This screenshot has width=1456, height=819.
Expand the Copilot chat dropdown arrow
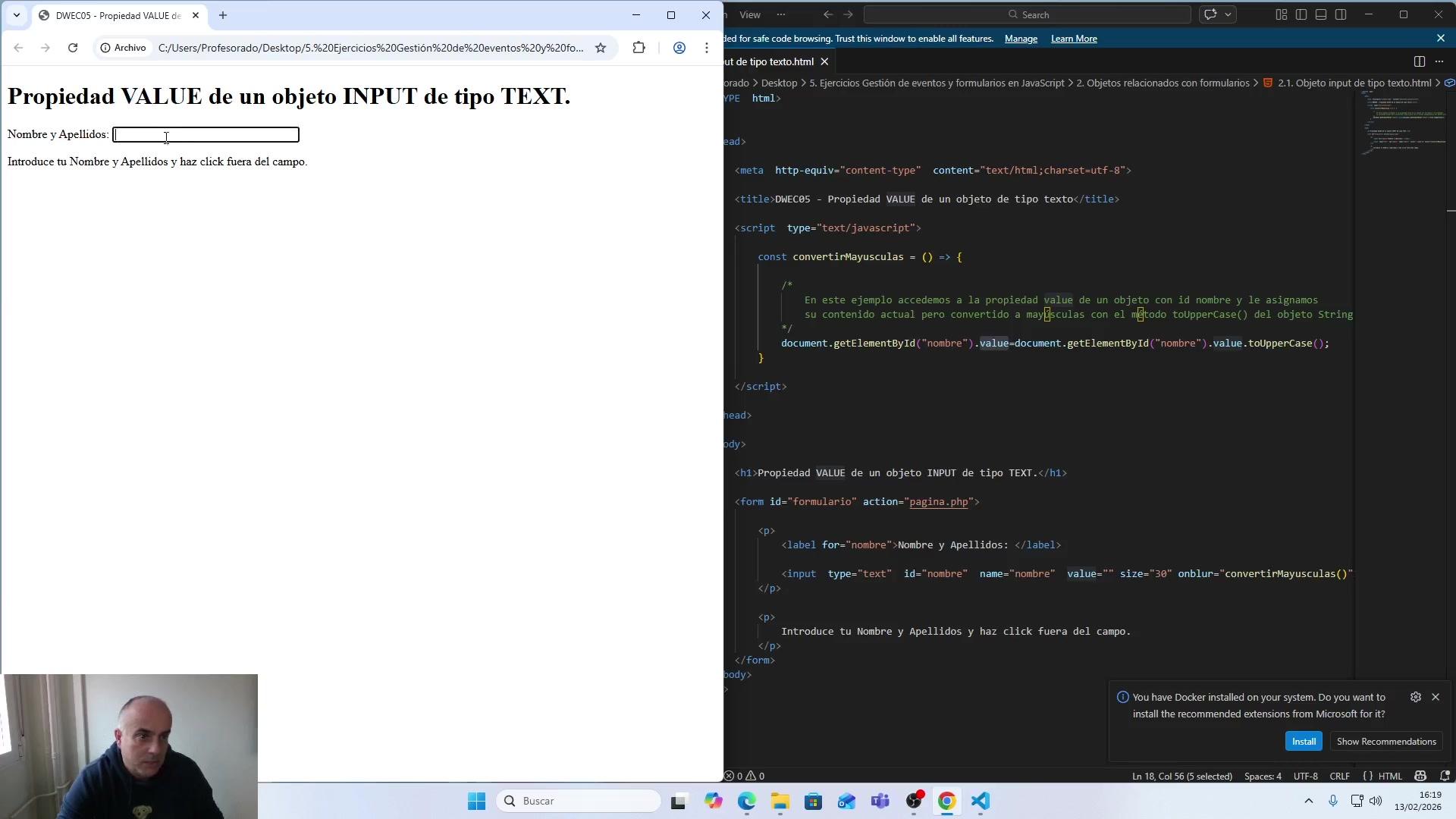click(1228, 14)
